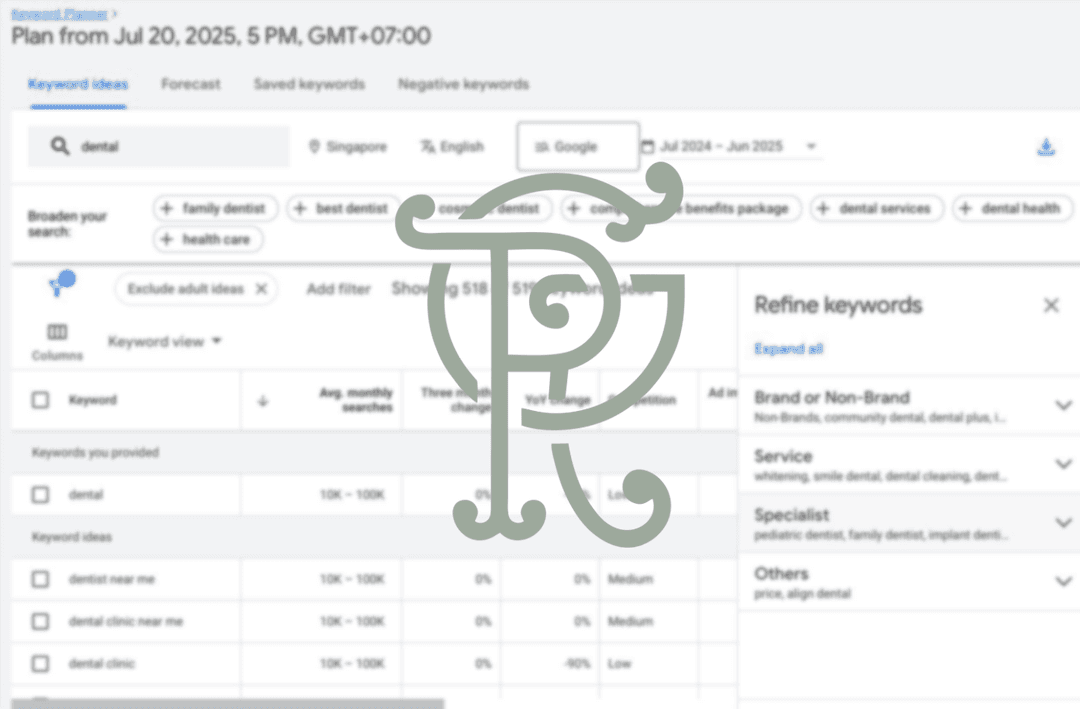The width and height of the screenshot is (1080, 709).
Task: Click the calendar icon next to date range
Action: point(647,146)
